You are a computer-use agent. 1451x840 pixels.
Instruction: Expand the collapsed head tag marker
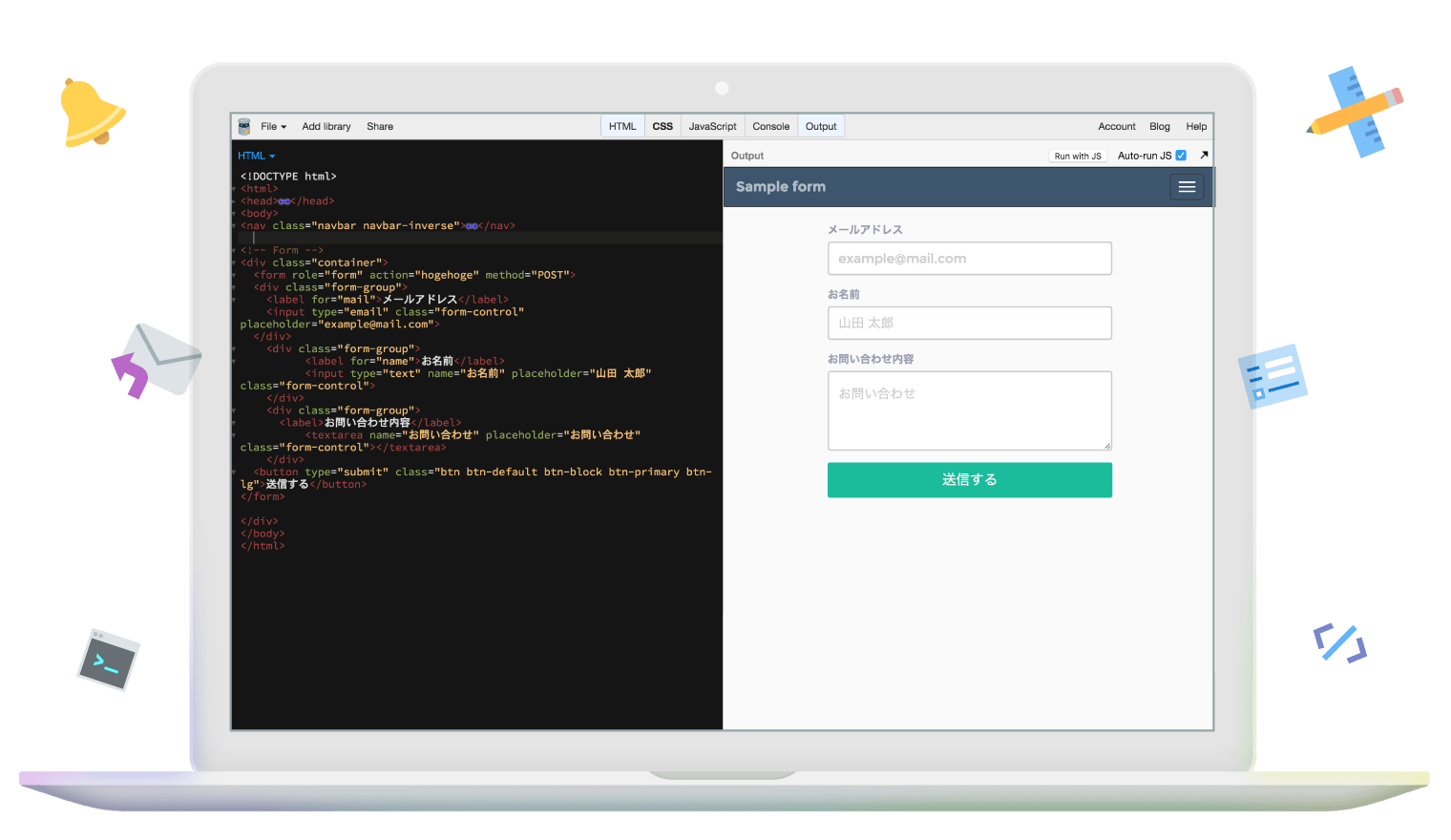[x=284, y=201]
